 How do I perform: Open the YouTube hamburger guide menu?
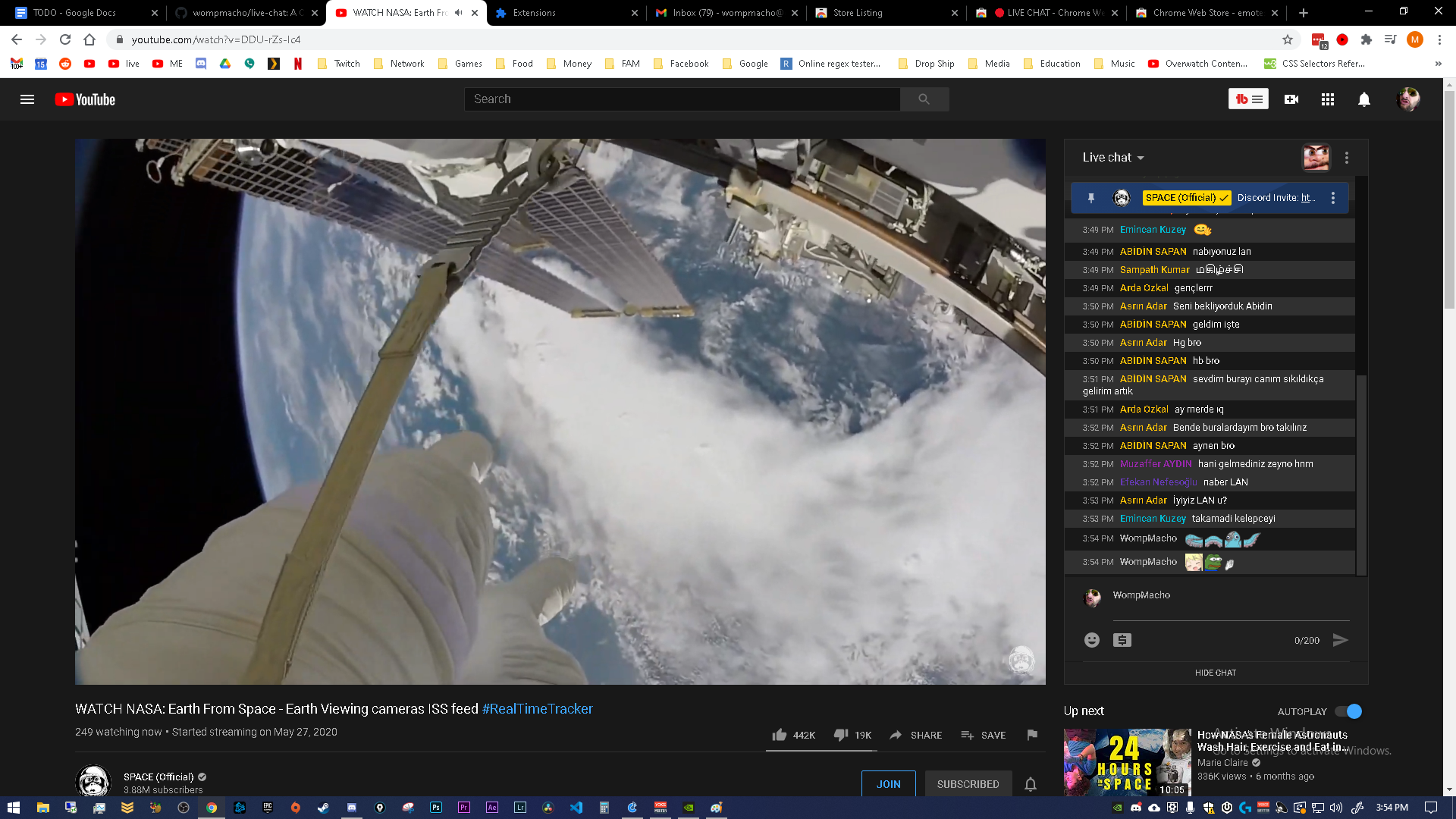pyautogui.click(x=27, y=99)
